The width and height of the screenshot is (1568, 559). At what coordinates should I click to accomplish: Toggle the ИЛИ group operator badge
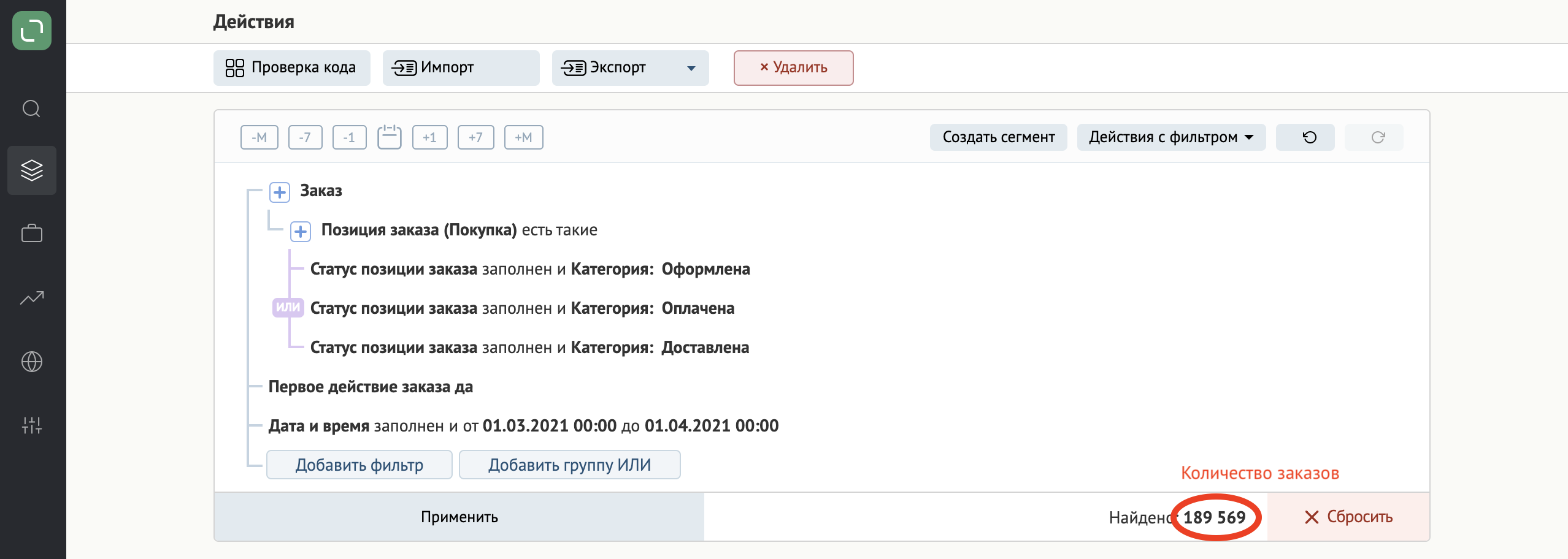[x=288, y=307]
